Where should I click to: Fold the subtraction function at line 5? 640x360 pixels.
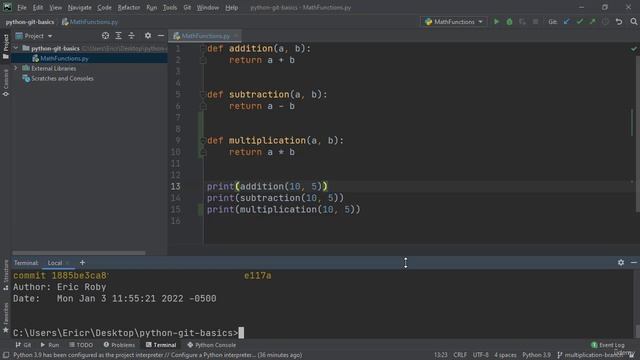[x=203, y=95]
